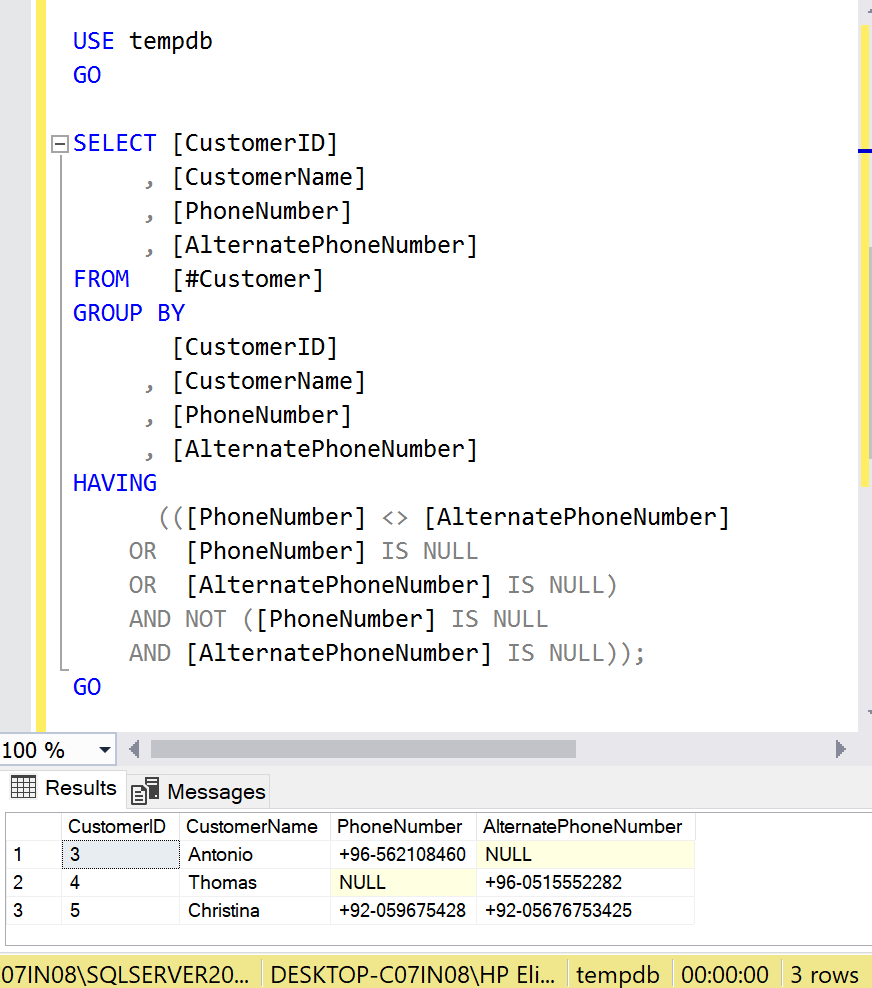Click the right arrow of horizontal scrollbar
Screen dimensions: 872x988
click(x=840, y=749)
